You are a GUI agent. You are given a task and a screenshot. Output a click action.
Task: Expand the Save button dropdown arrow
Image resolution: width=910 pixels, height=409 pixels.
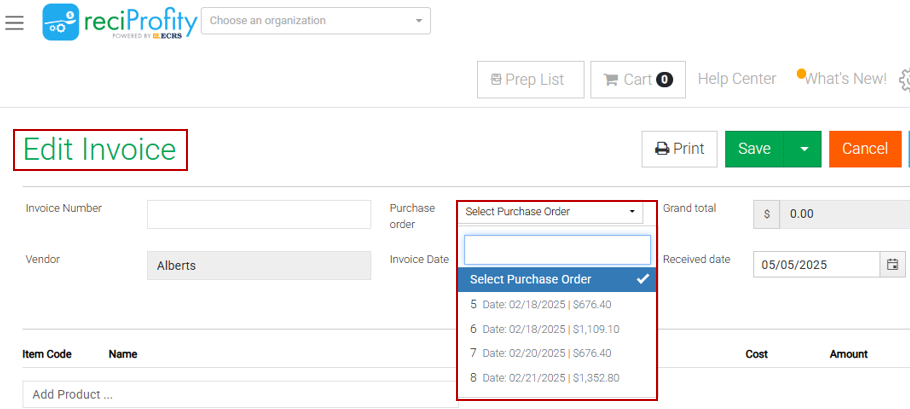pyautogui.click(x=804, y=149)
